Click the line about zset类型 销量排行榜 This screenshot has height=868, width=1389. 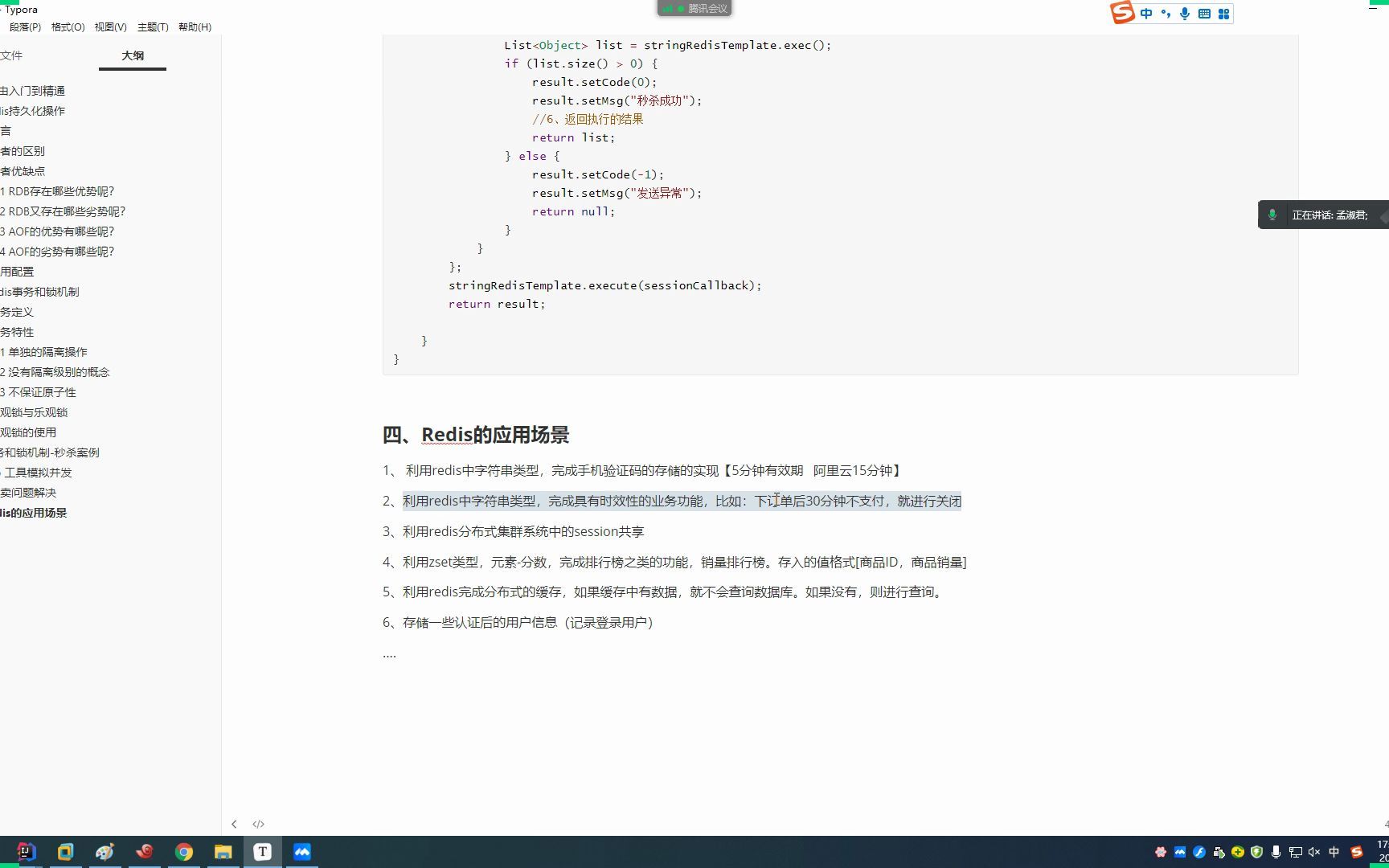[674, 563]
